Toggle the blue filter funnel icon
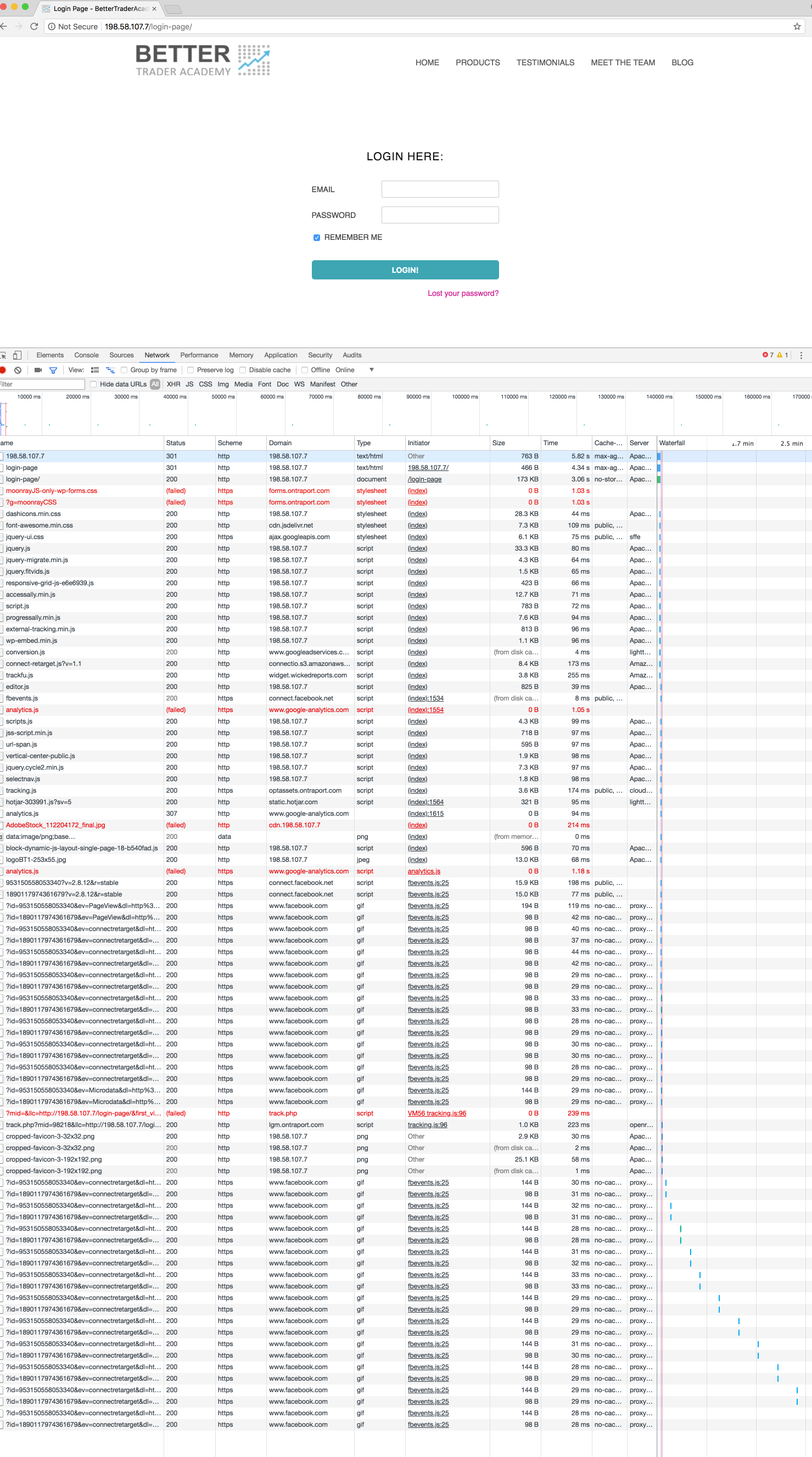This screenshot has height=1457, width=812. pos(53,370)
